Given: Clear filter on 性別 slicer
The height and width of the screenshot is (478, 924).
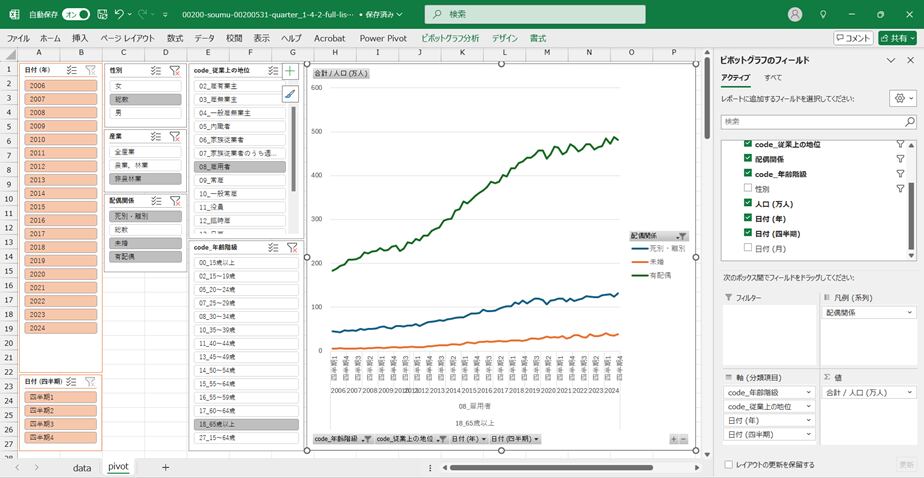Looking at the screenshot, I should click(174, 70).
